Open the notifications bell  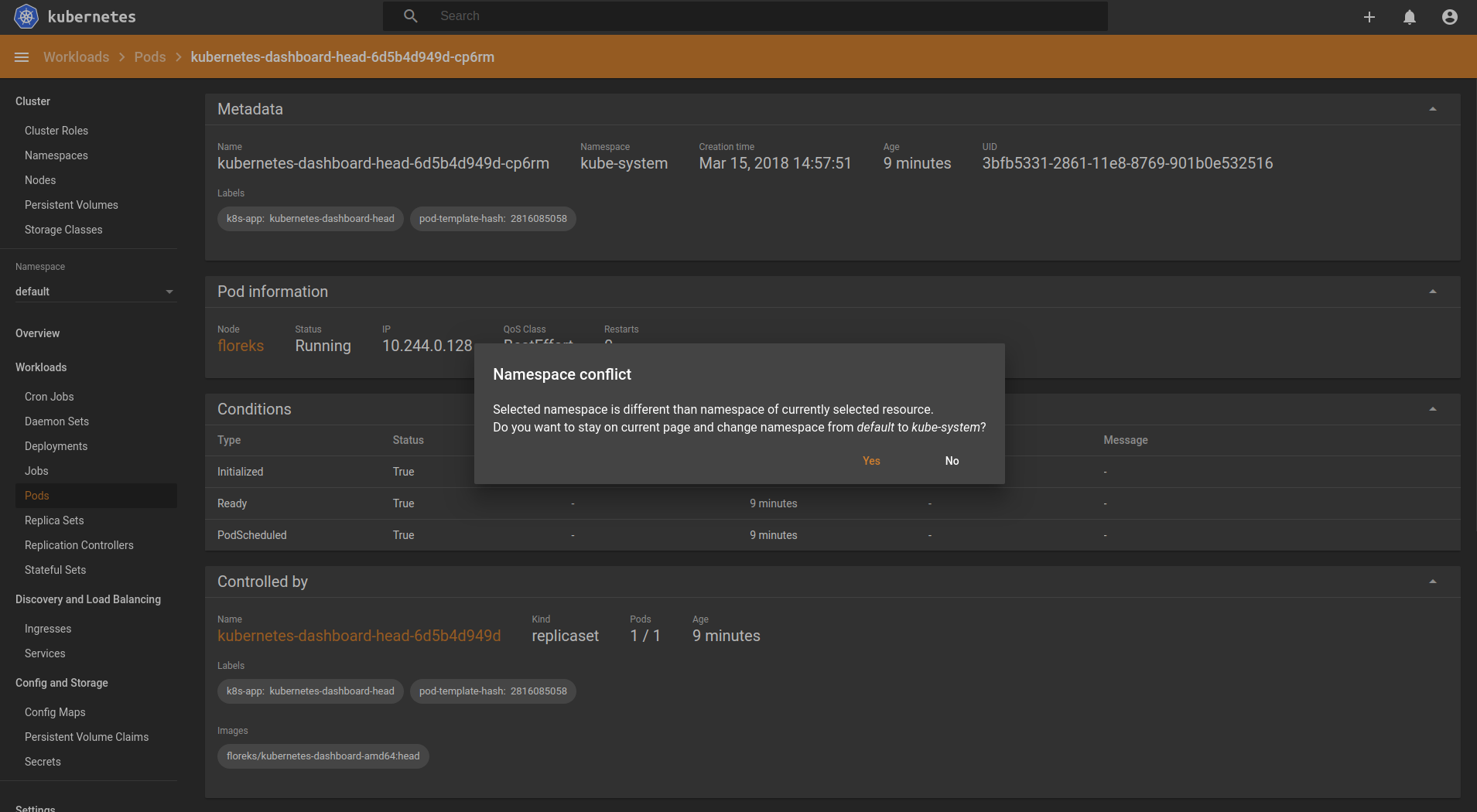point(1408,16)
